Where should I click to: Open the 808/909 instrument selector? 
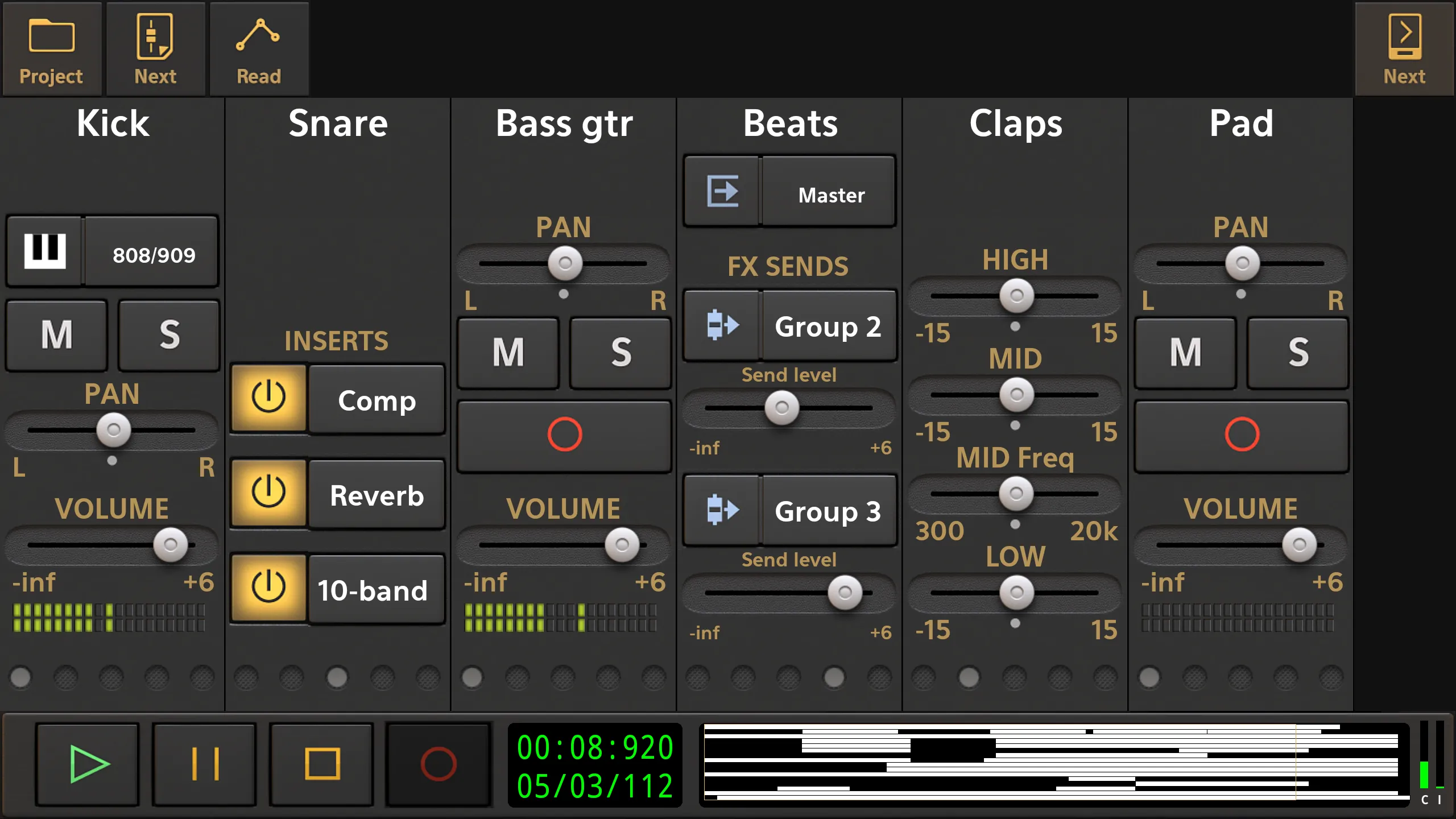click(151, 251)
